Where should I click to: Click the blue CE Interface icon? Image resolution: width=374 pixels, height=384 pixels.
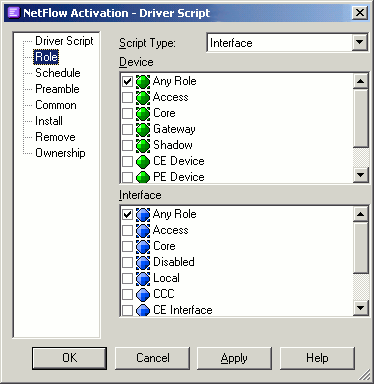(143, 310)
